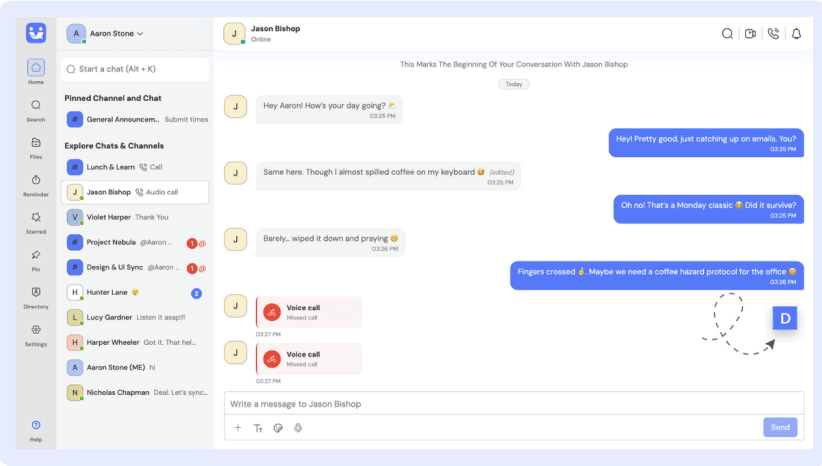The width and height of the screenshot is (822, 466).
Task: Click the message about spilled coffee on keyboard
Action: point(388,176)
